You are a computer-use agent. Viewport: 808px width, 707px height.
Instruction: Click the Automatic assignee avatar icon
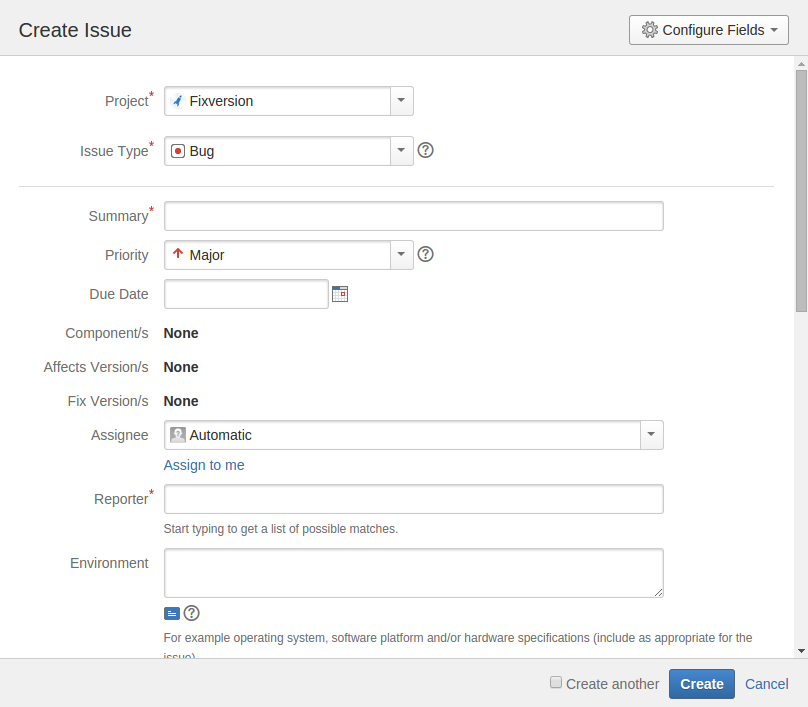(178, 435)
